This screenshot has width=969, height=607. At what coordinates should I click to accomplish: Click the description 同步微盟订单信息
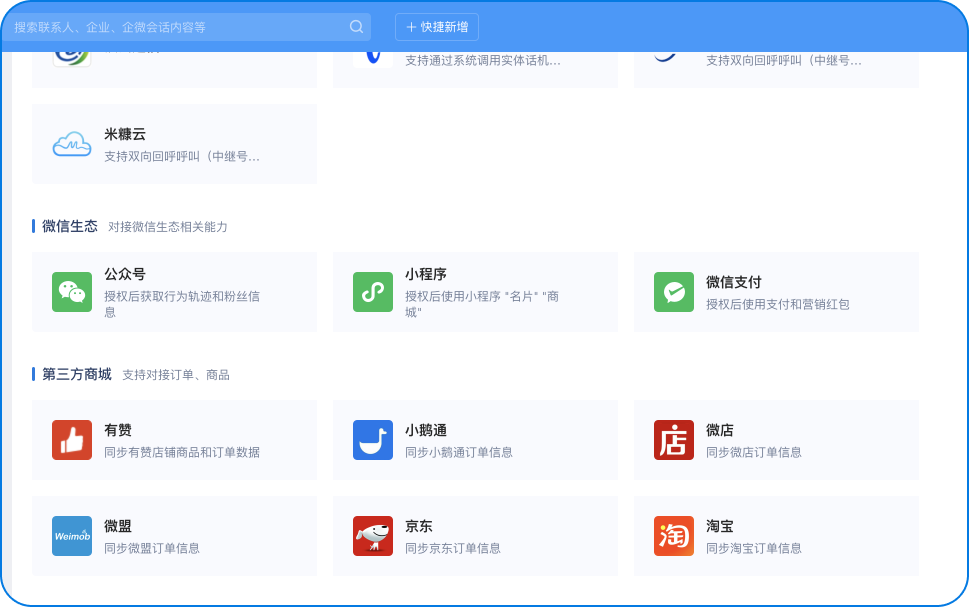click(152, 548)
